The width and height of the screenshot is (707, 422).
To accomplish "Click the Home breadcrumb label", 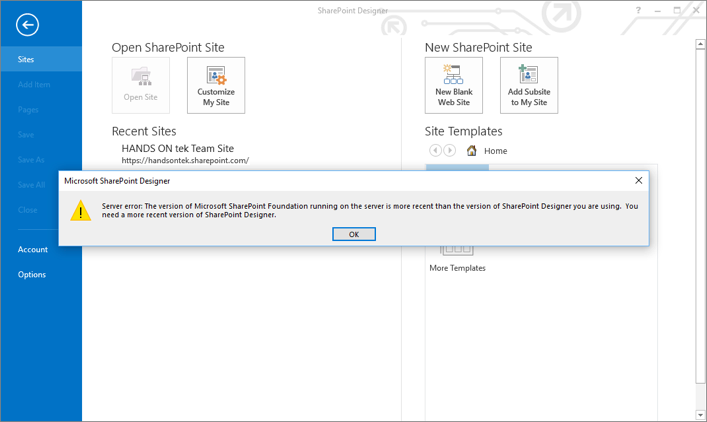I will point(496,151).
